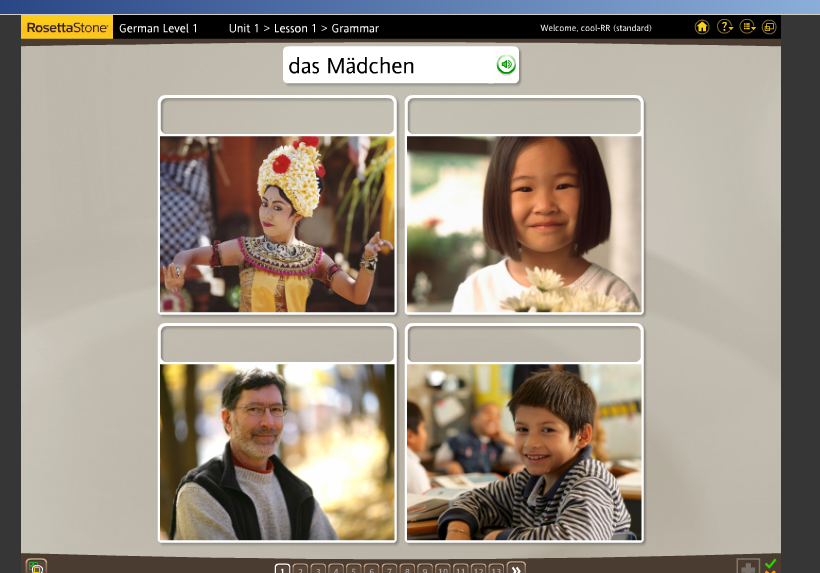
Task: Click the window resize icon in header
Action: (x=768, y=27)
